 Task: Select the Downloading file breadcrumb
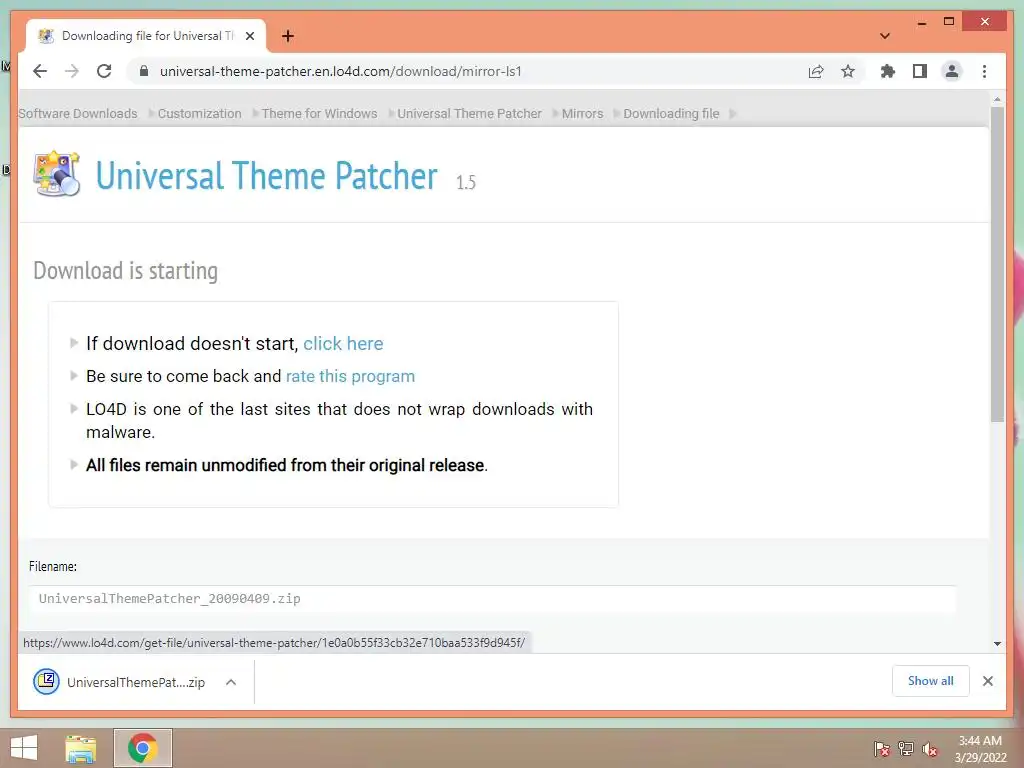coord(671,114)
